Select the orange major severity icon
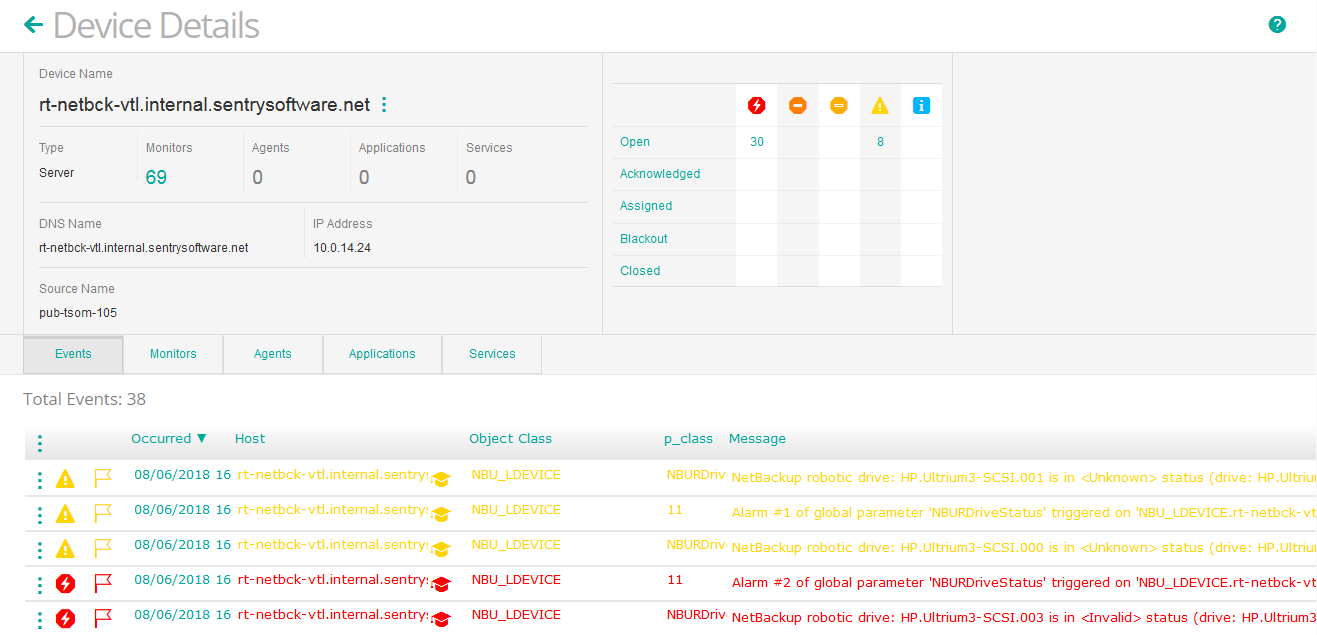The height and width of the screenshot is (635, 1317). [x=798, y=105]
